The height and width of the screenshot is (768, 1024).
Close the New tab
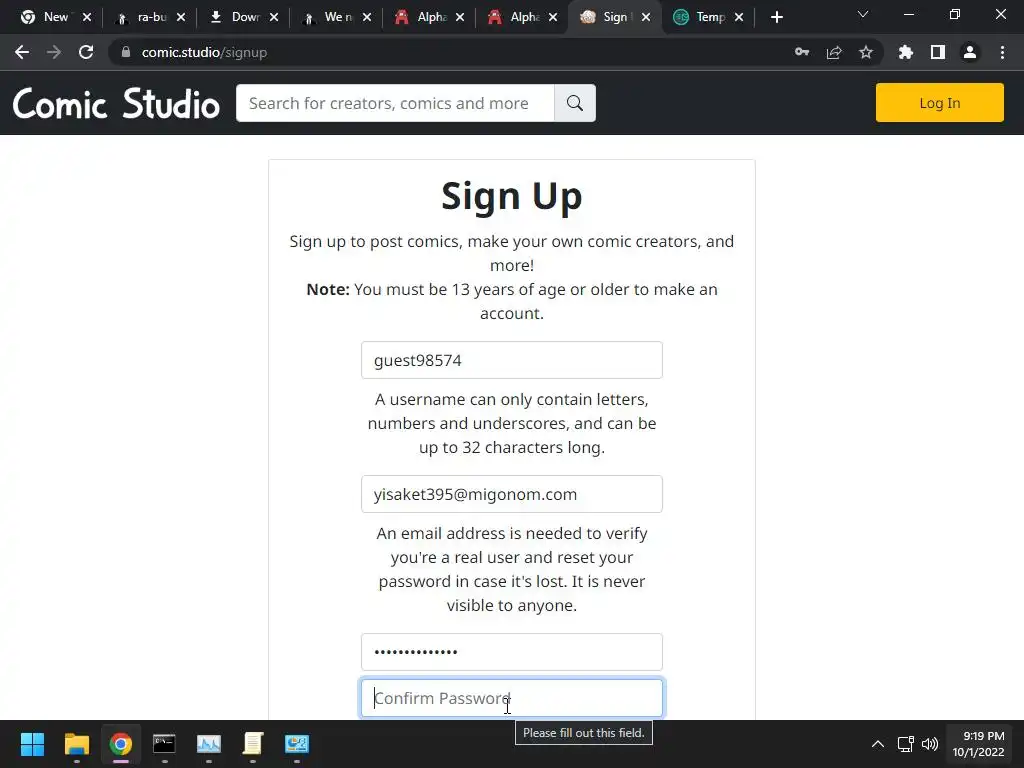point(87,17)
